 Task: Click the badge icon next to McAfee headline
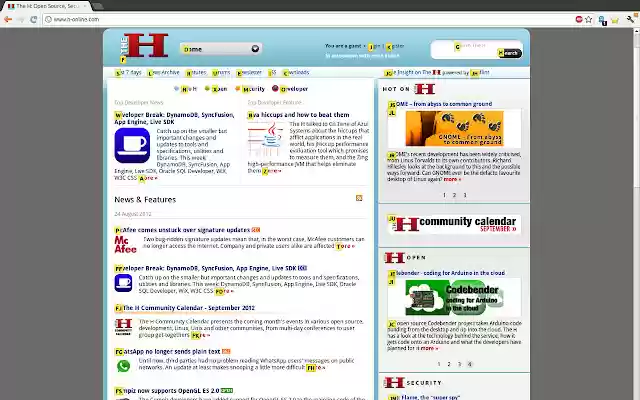[x=256, y=230]
